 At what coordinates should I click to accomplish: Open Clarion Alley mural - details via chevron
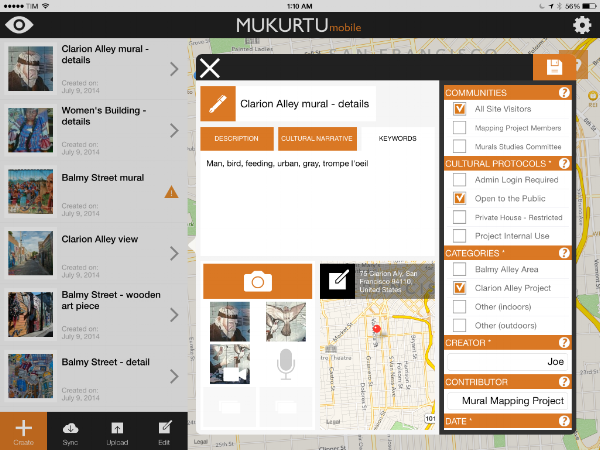pos(174,69)
